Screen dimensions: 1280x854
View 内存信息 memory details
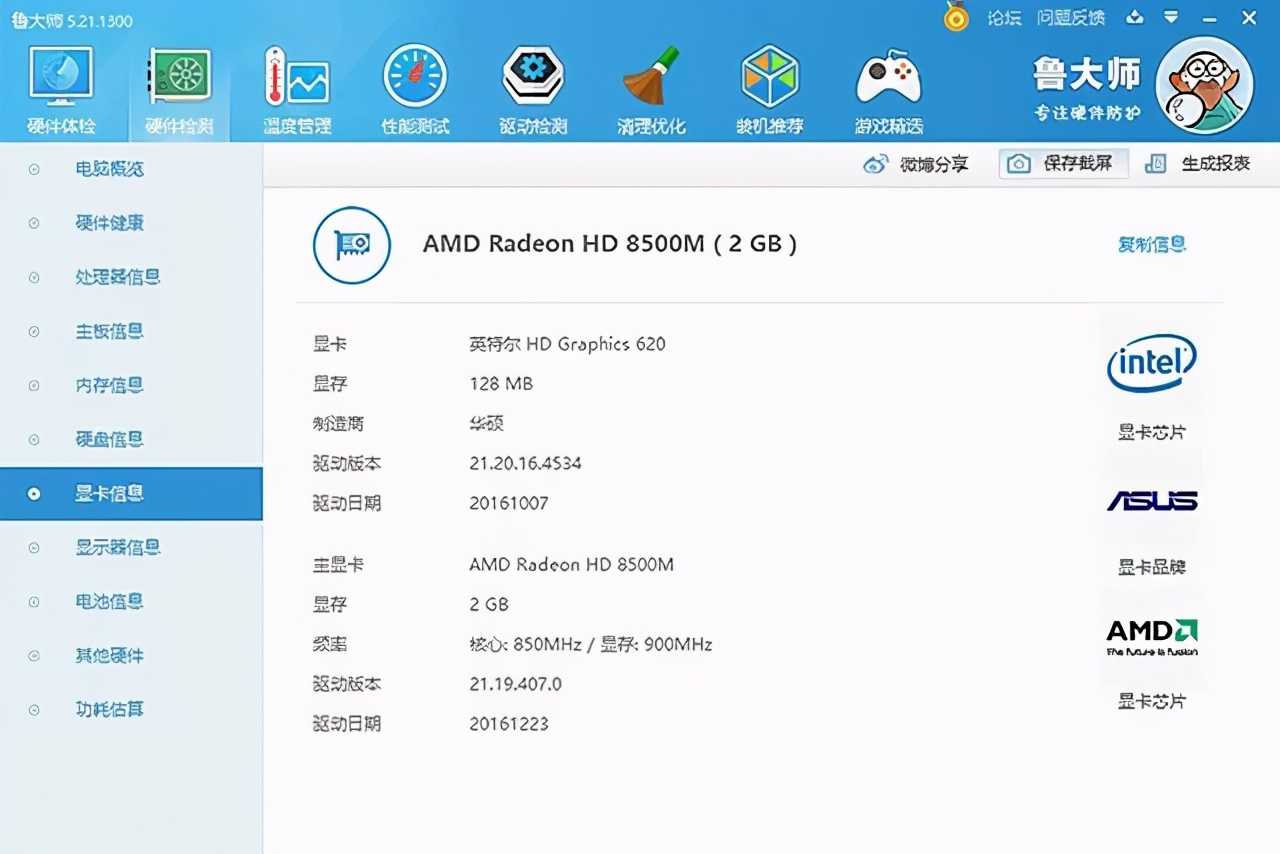[x=109, y=385]
